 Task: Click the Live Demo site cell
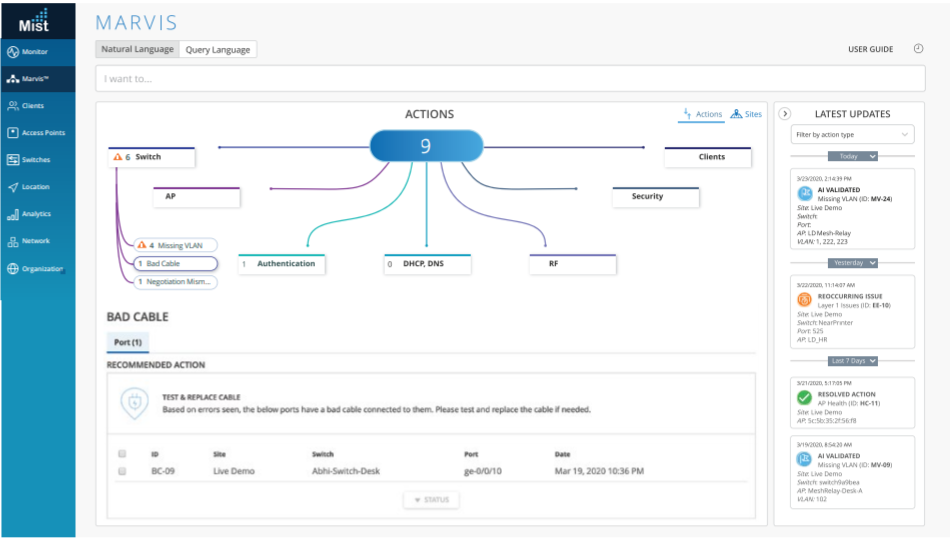click(x=234, y=472)
